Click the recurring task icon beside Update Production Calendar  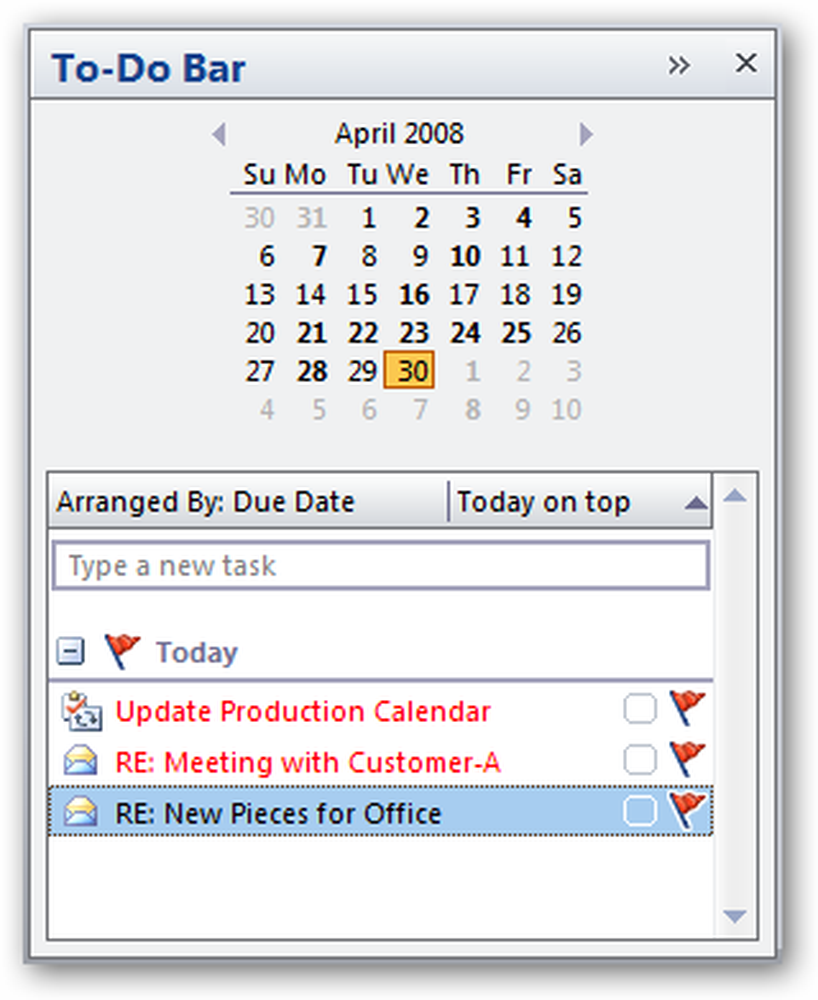pyautogui.click(x=81, y=710)
